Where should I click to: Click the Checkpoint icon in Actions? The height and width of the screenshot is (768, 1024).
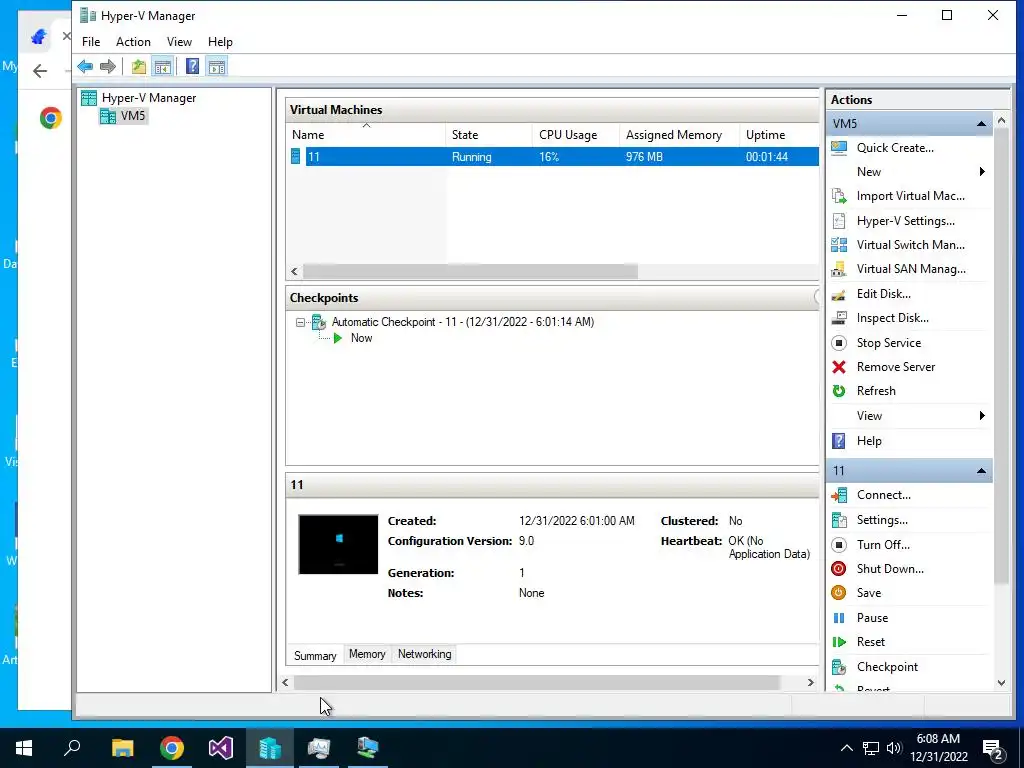839,667
